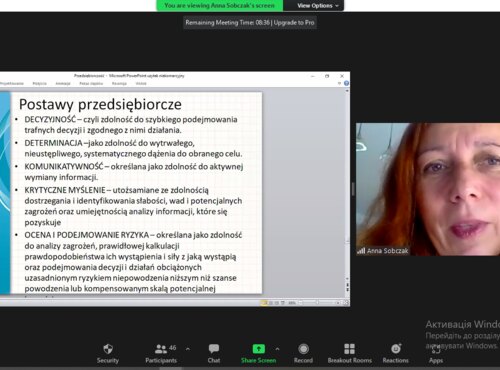Screen dimensions: 500x370
Task: Restore the shared PowerPoint window
Action: coord(327,76)
